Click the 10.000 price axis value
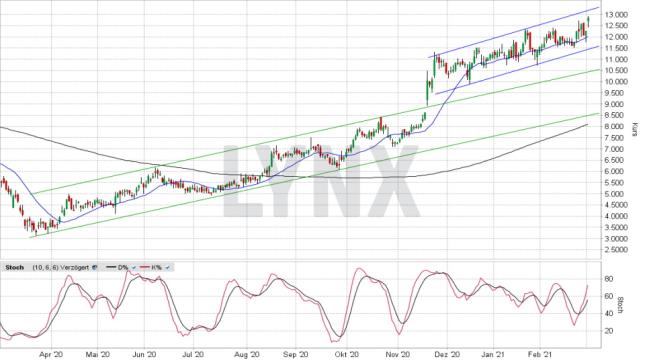 click(x=616, y=82)
